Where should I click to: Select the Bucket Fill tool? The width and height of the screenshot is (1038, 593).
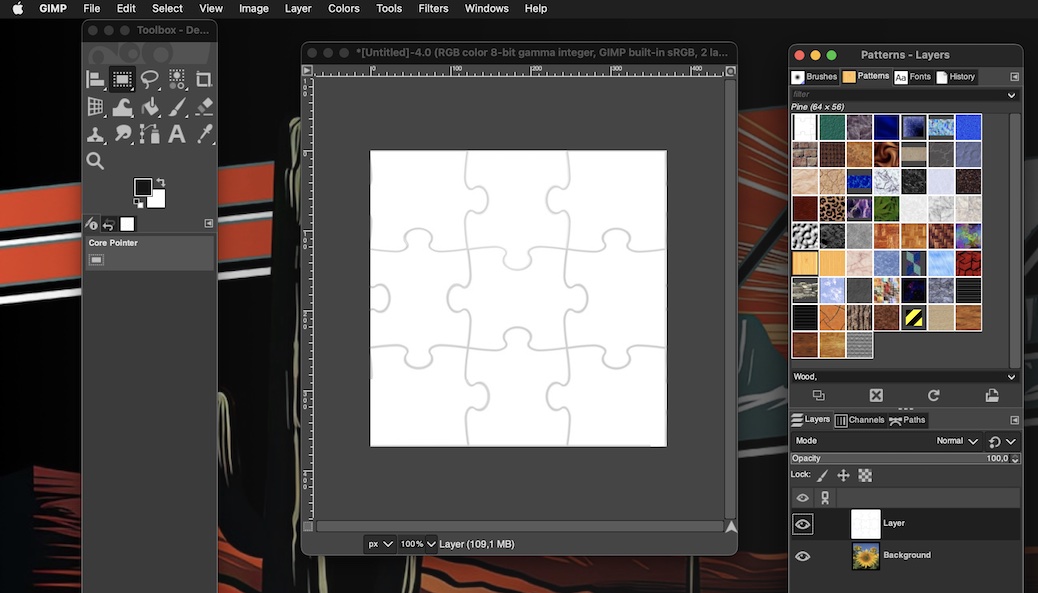[150, 106]
